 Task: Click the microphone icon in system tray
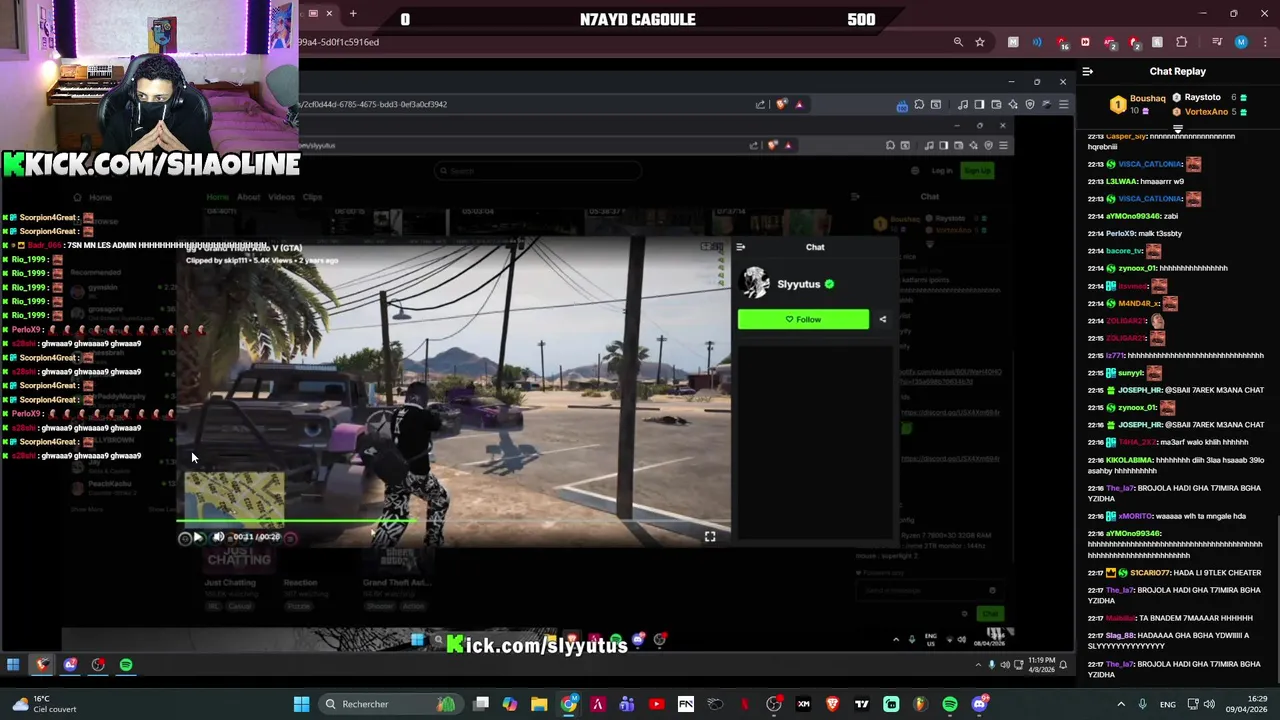pos(1142,704)
